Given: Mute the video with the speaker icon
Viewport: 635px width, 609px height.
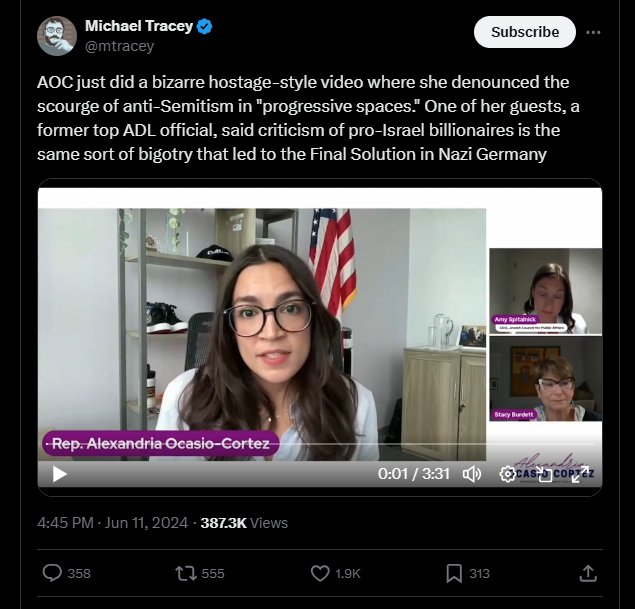Looking at the screenshot, I should tap(472, 474).
